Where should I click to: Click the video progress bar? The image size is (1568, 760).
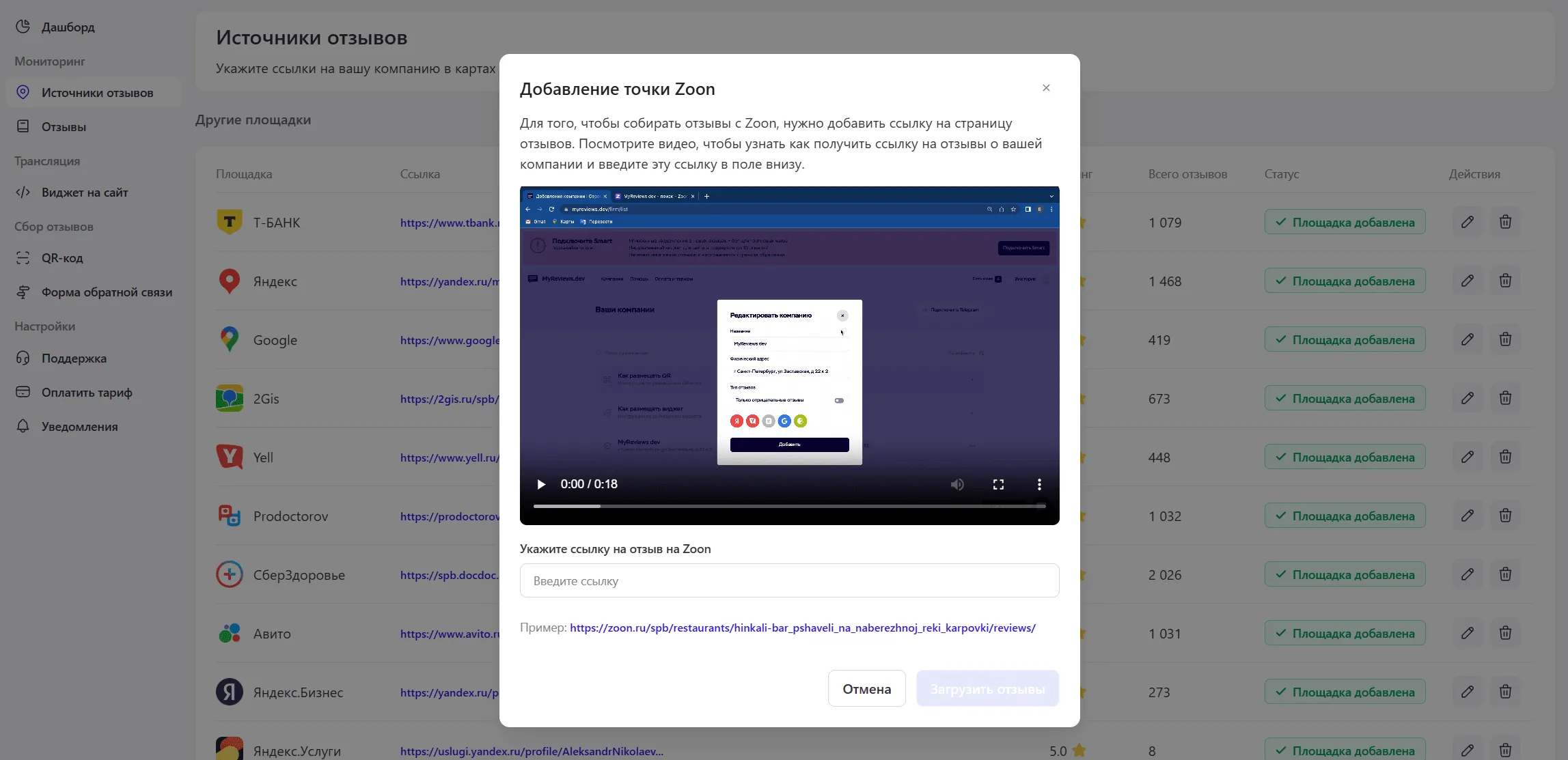(789, 506)
